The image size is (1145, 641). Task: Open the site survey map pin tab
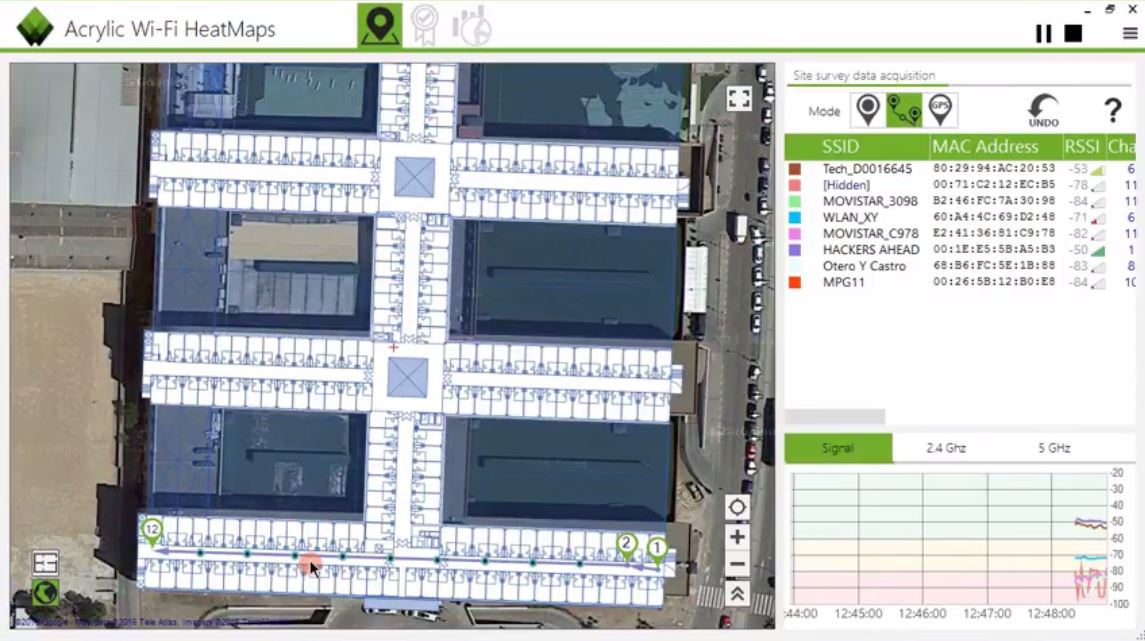(x=380, y=26)
